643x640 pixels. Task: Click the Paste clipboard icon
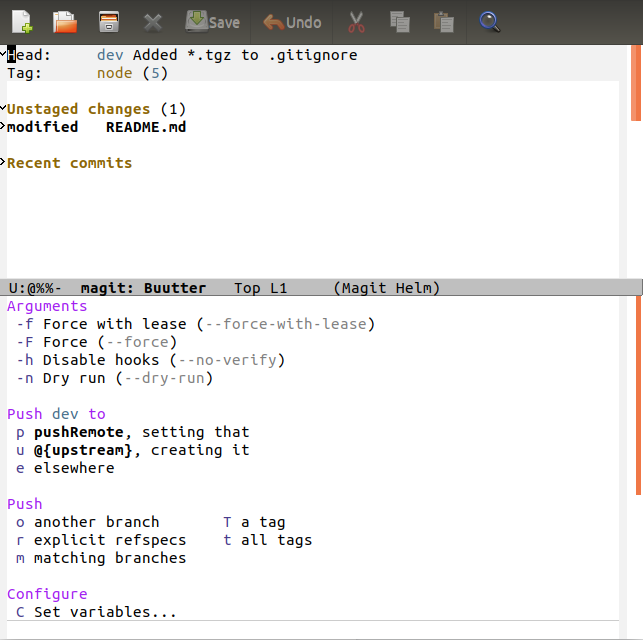click(x=444, y=21)
